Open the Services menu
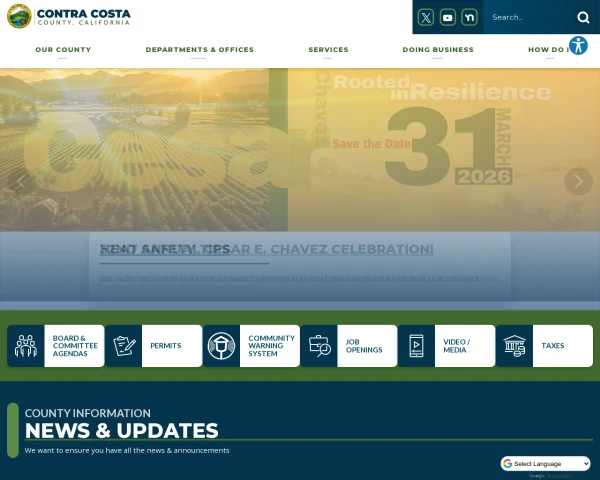 328,50
